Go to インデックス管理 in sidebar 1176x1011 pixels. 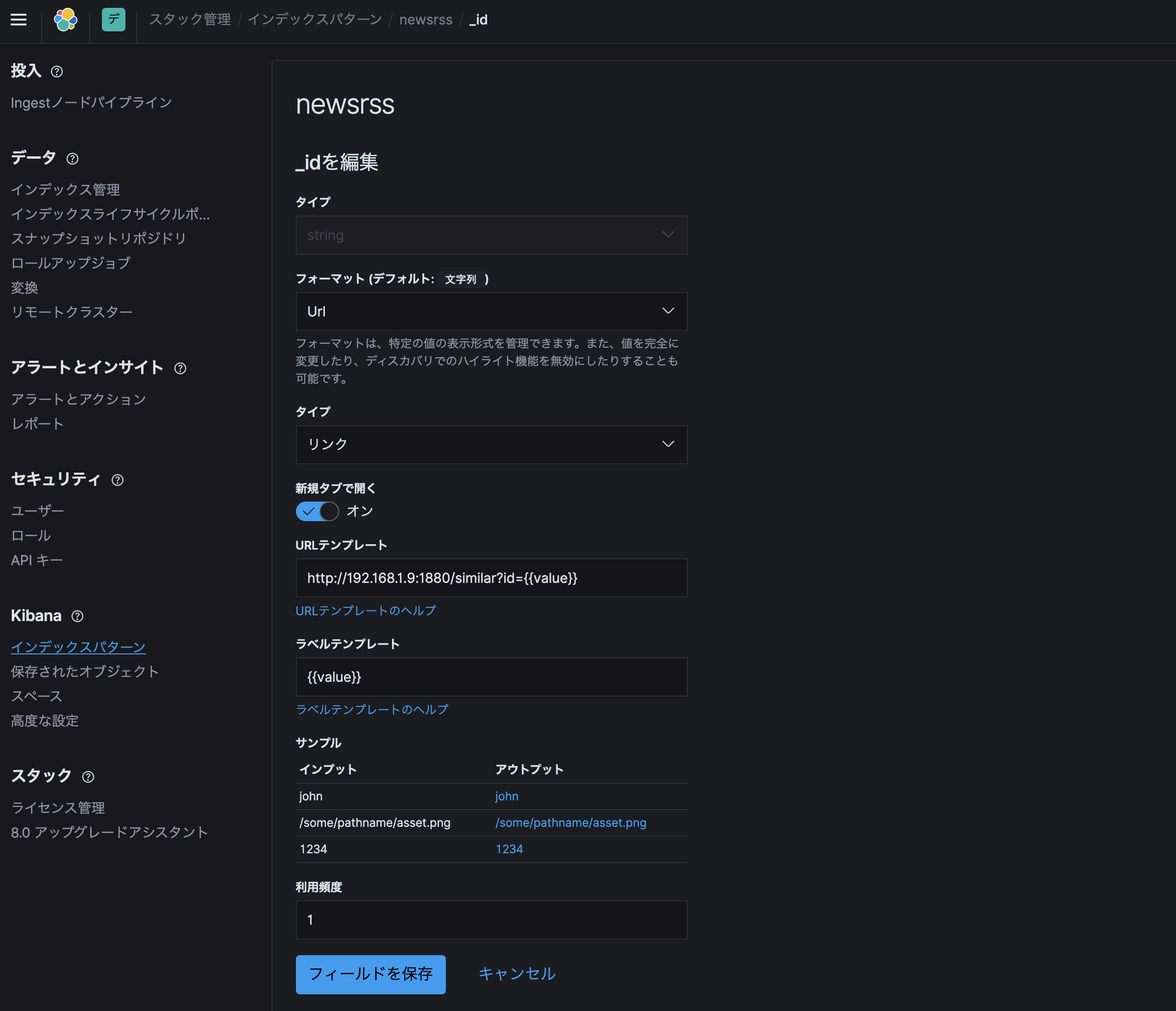(x=65, y=190)
